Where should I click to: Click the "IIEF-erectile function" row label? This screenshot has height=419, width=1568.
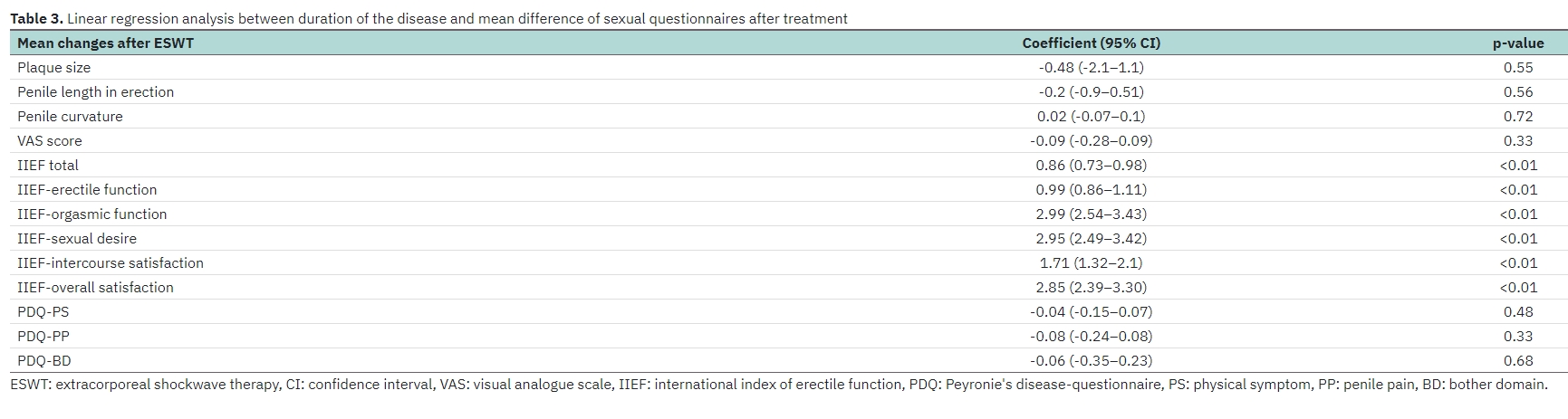(x=87, y=190)
